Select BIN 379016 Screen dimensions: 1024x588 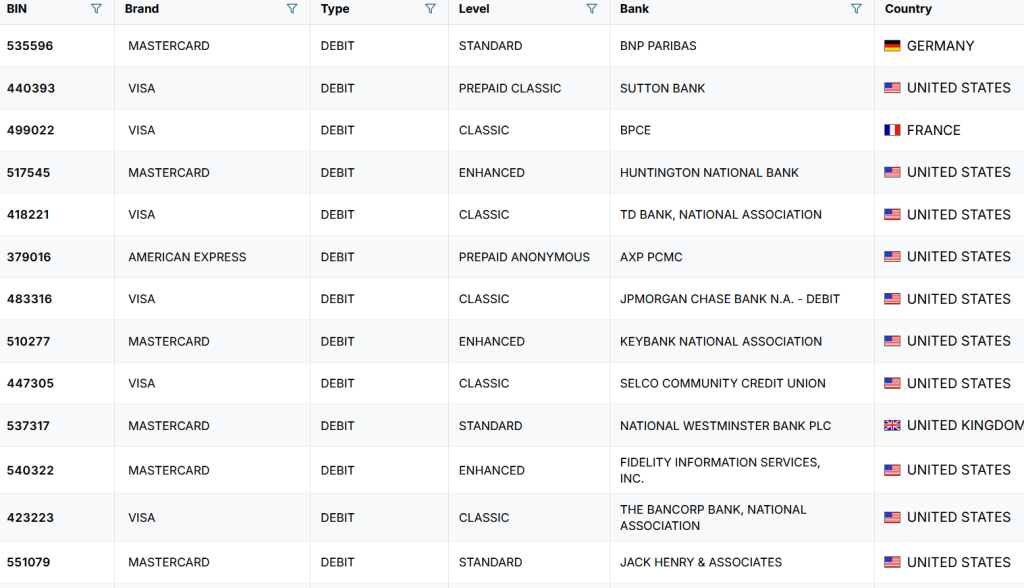[x=29, y=257]
